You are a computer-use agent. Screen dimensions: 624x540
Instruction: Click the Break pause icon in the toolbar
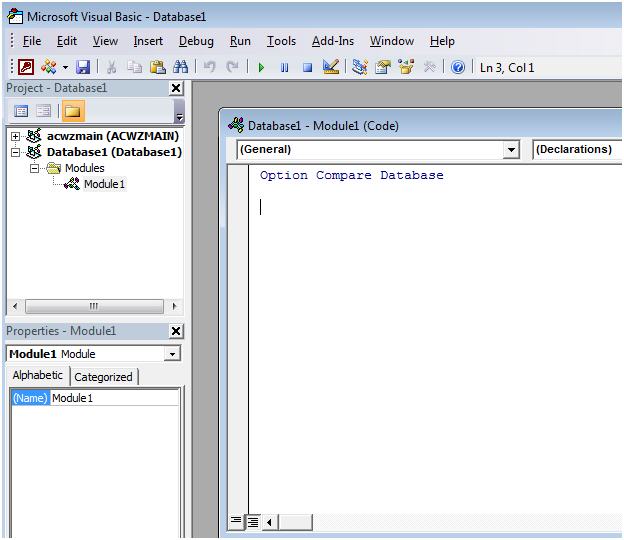284,68
